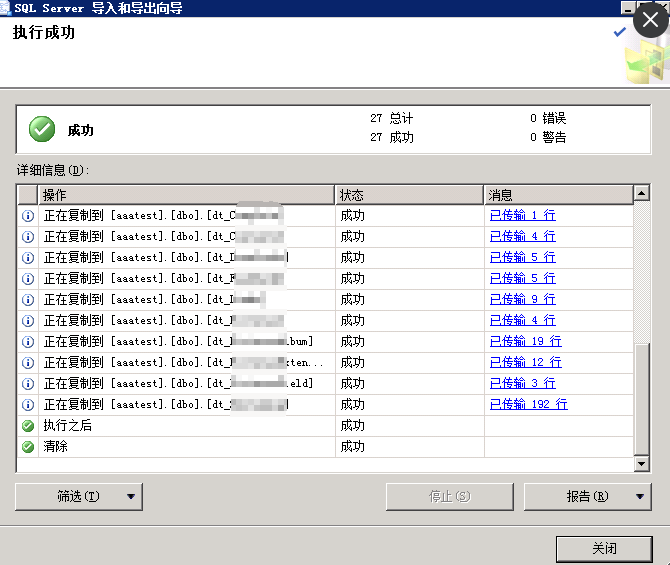Click info icon on the 1-row transfer row
Screen dimensions: 670x565
(27, 216)
